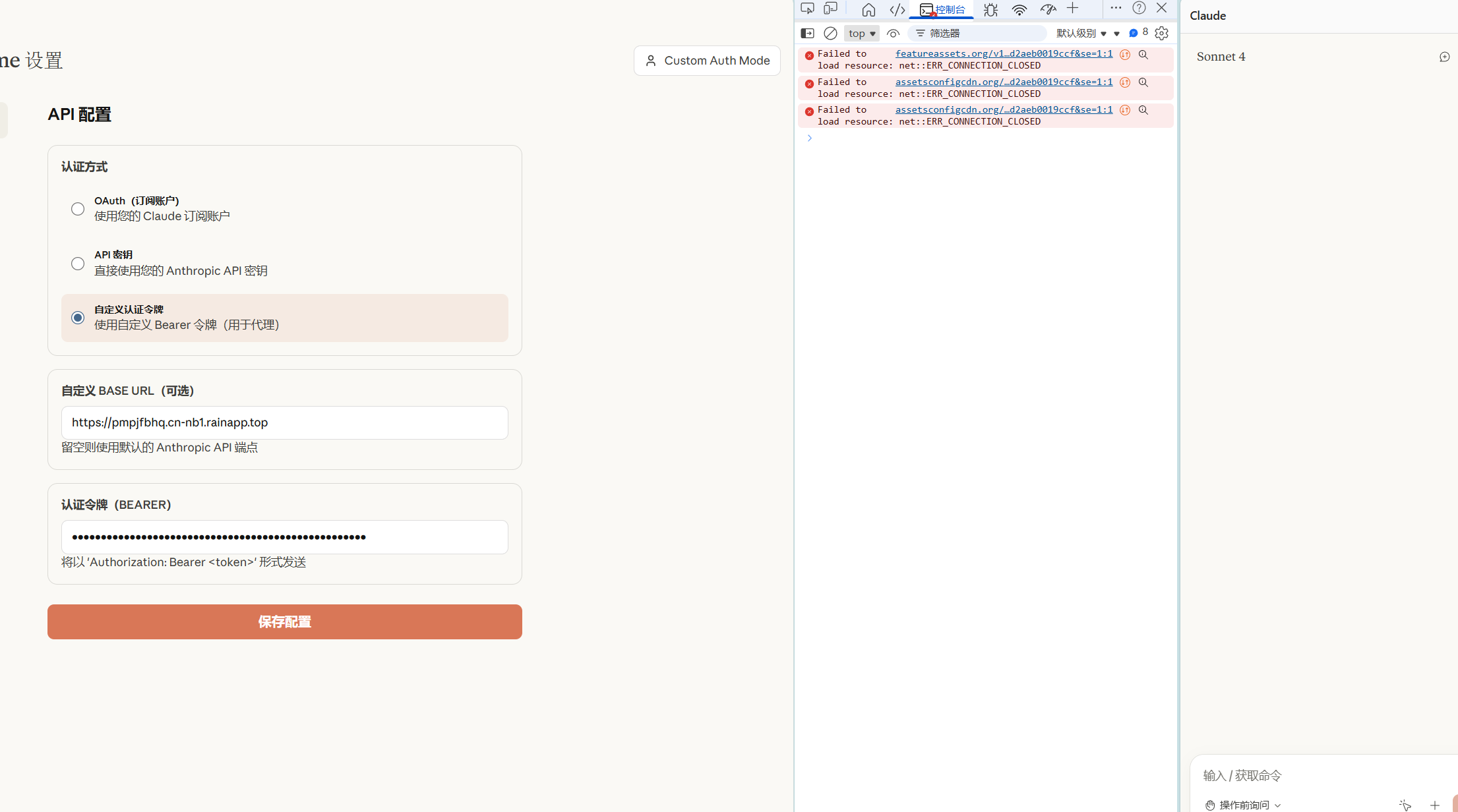Click the 认证令牌 Bearer token field
This screenshot has height=812, width=1458.
[x=285, y=537]
